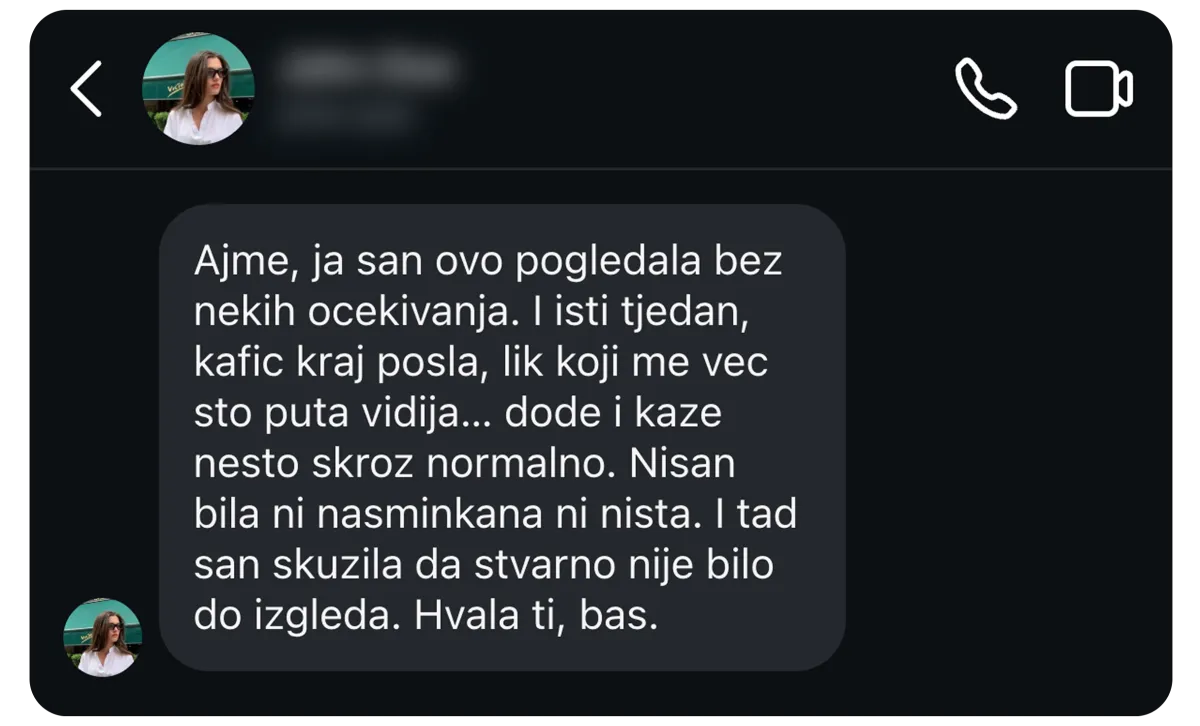The width and height of the screenshot is (1200, 726).
Task: Tap the small sender avatar beside the message
Action: pos(103,637)
